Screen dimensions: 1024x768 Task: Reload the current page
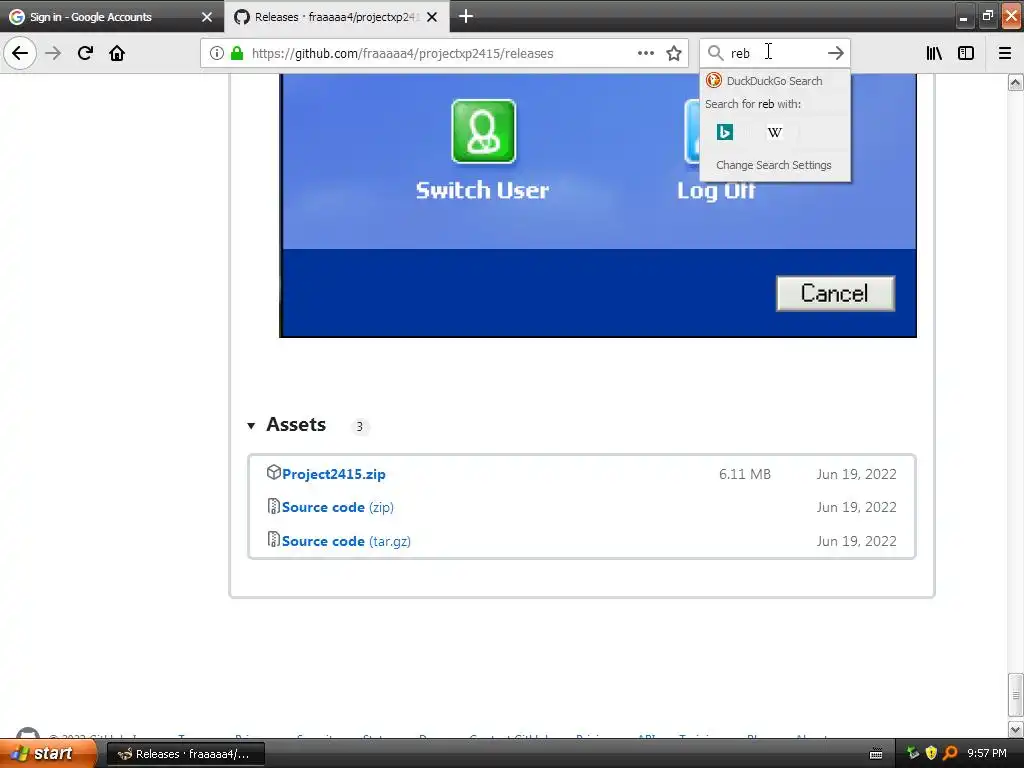pos(85,53)
